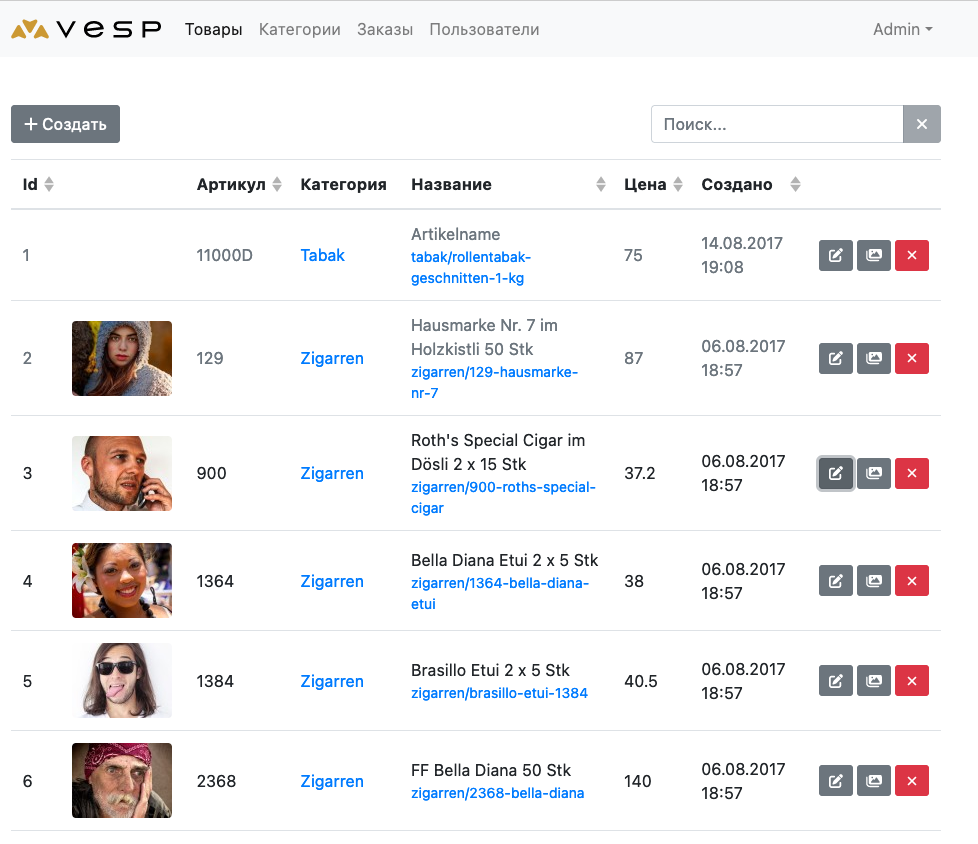Open Пользователи section

click(x=484, y=29)
